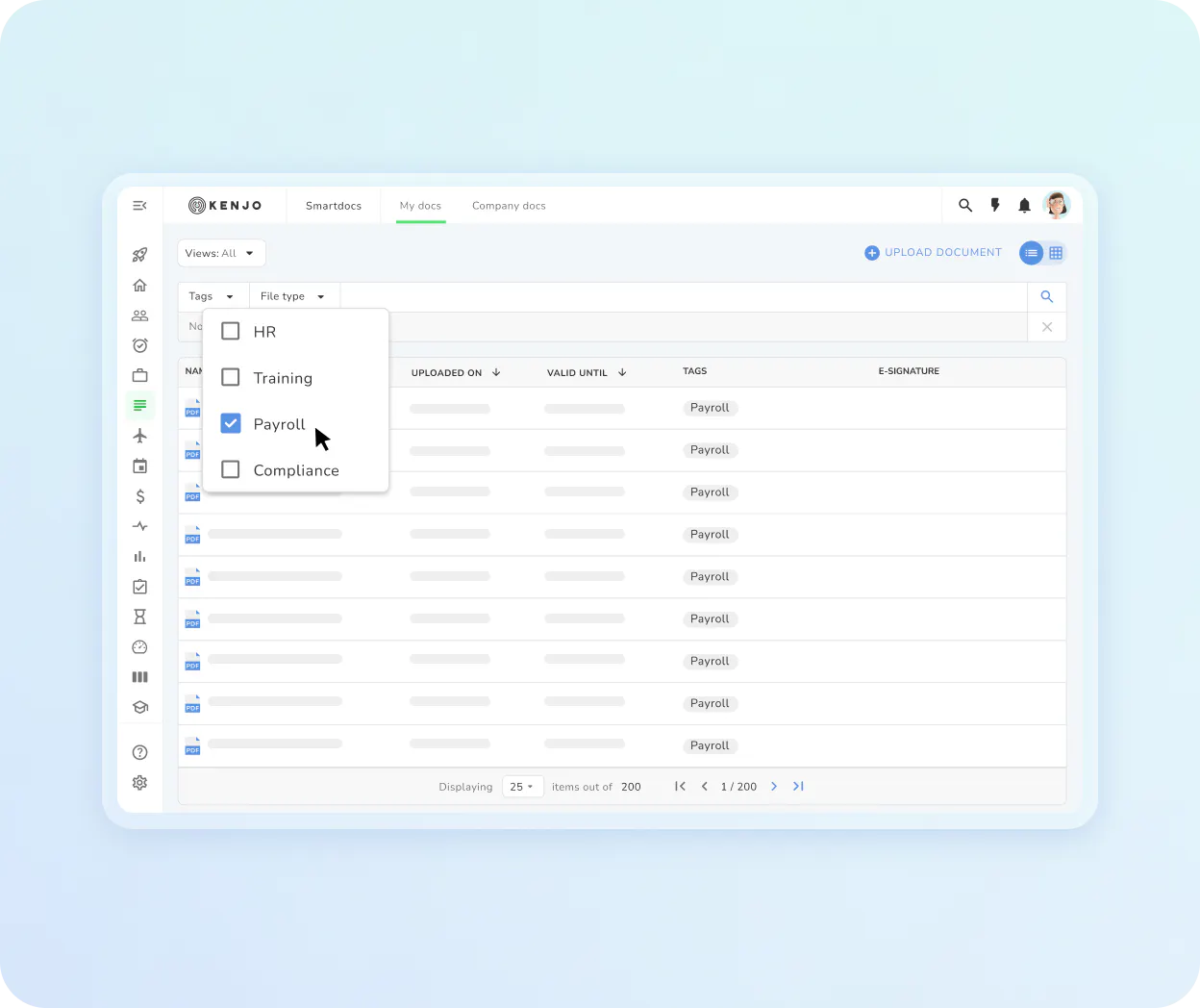
Task: Open the Tags filter dropdown
Action: pyautogui.click(x=212, y=296)
